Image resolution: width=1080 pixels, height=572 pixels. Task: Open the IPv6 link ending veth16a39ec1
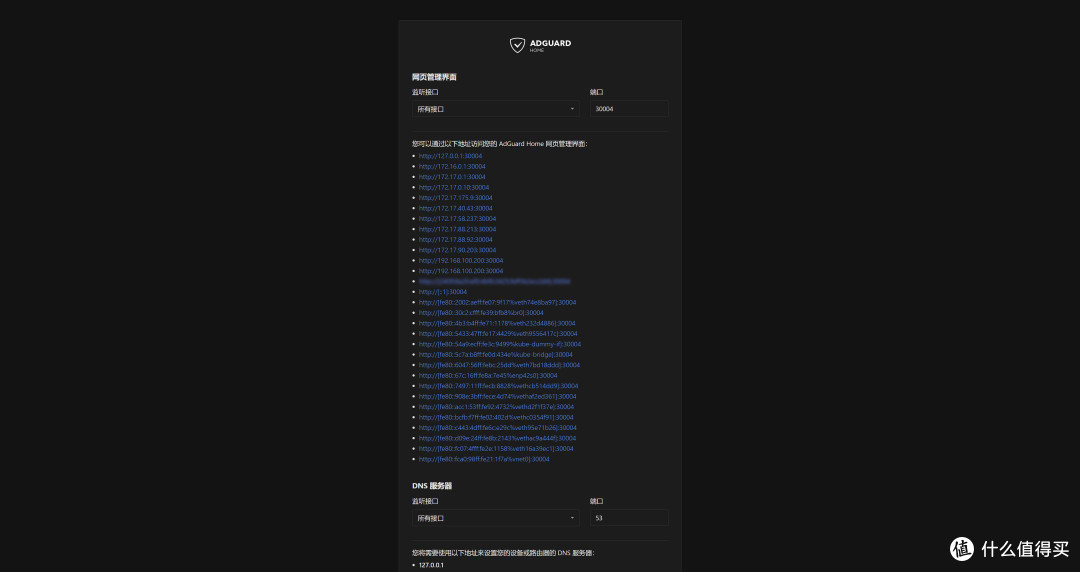coord(496,449)
